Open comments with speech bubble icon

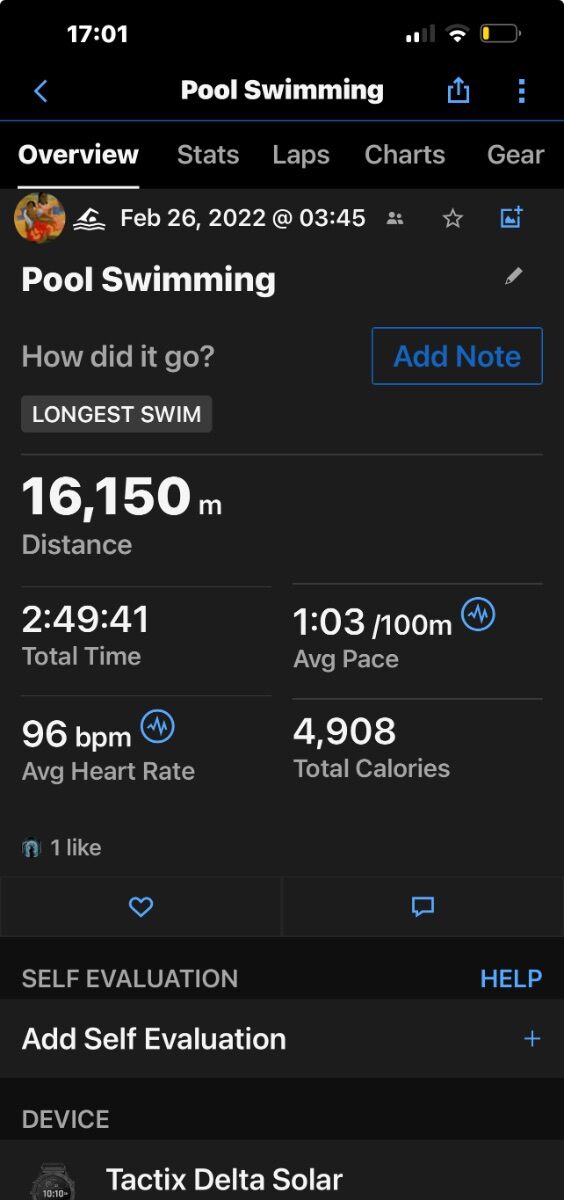coord(423,907)
